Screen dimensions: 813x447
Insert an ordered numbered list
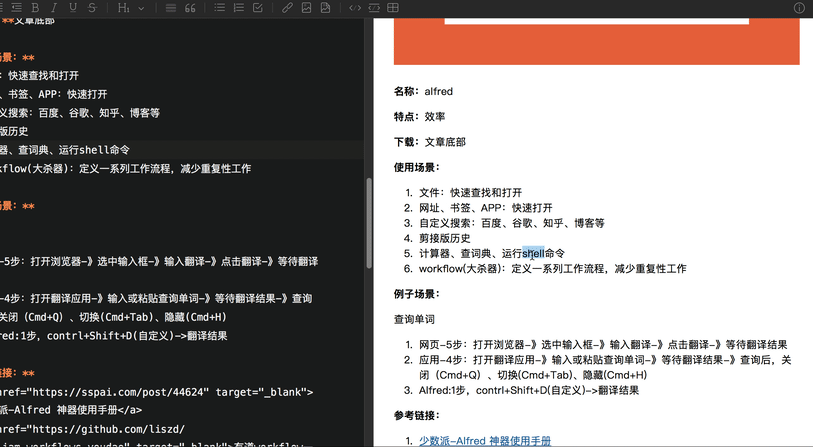click(x=239, y=7)
